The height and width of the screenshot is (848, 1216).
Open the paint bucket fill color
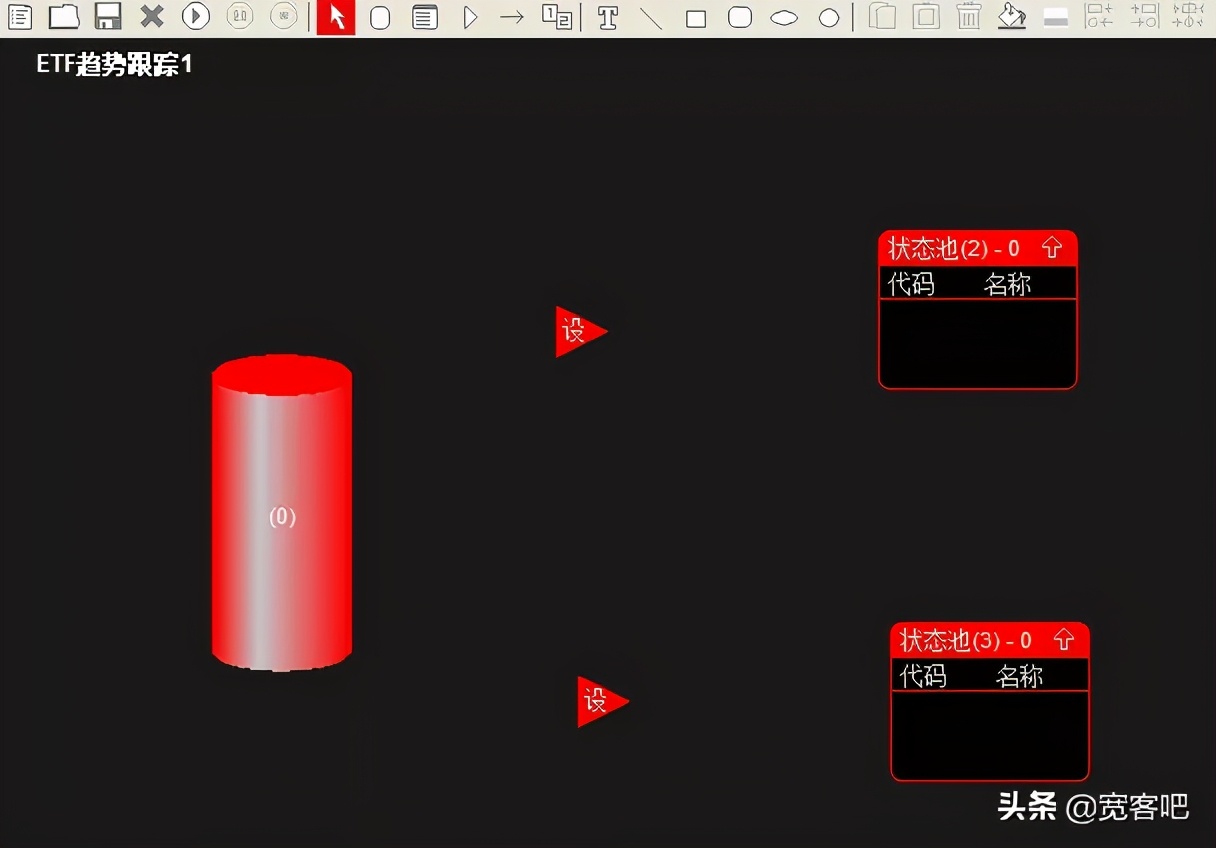point(1012,17)
